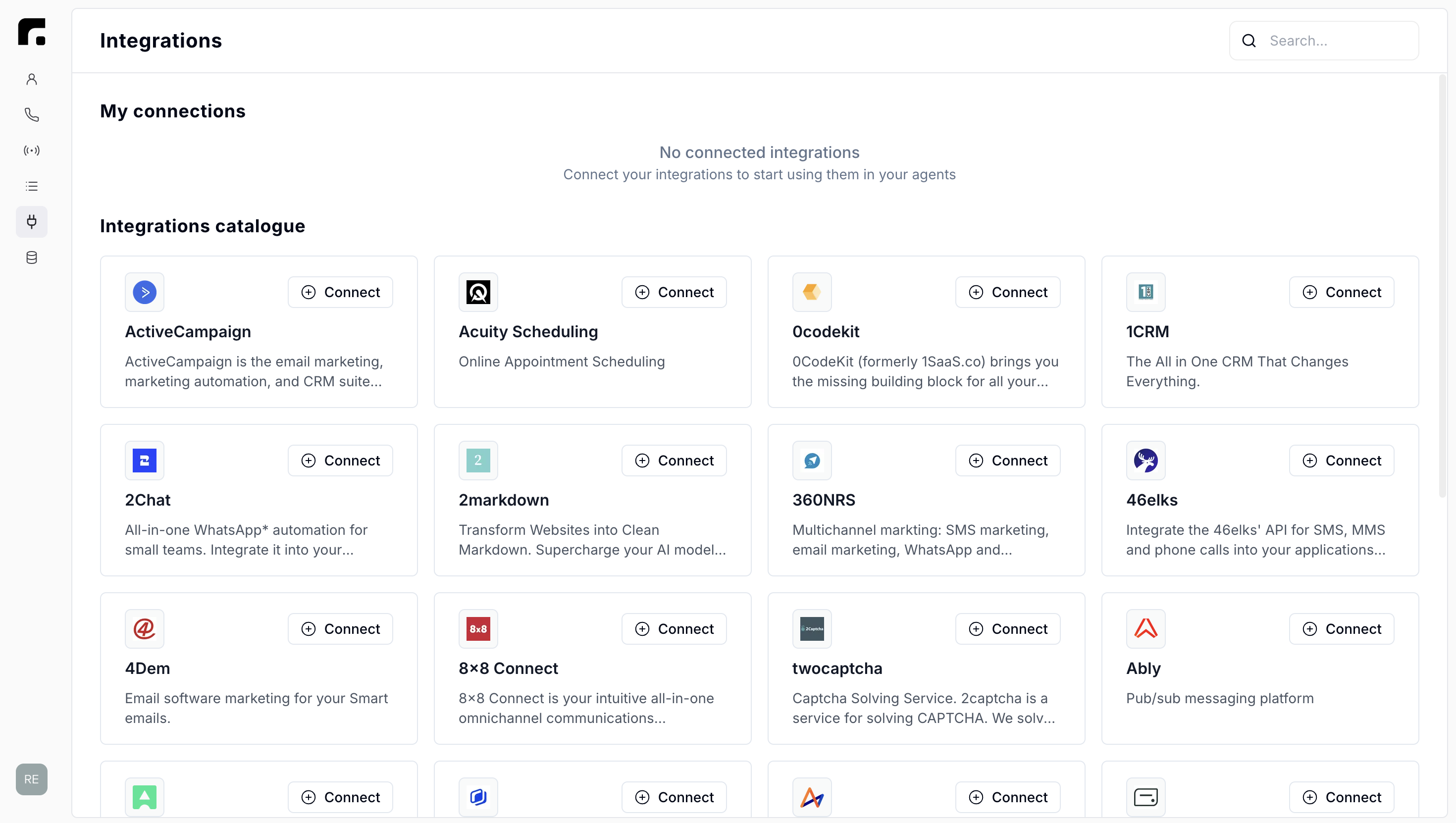Focus the Search integrations field
1456x823 pixels.
1340,41
